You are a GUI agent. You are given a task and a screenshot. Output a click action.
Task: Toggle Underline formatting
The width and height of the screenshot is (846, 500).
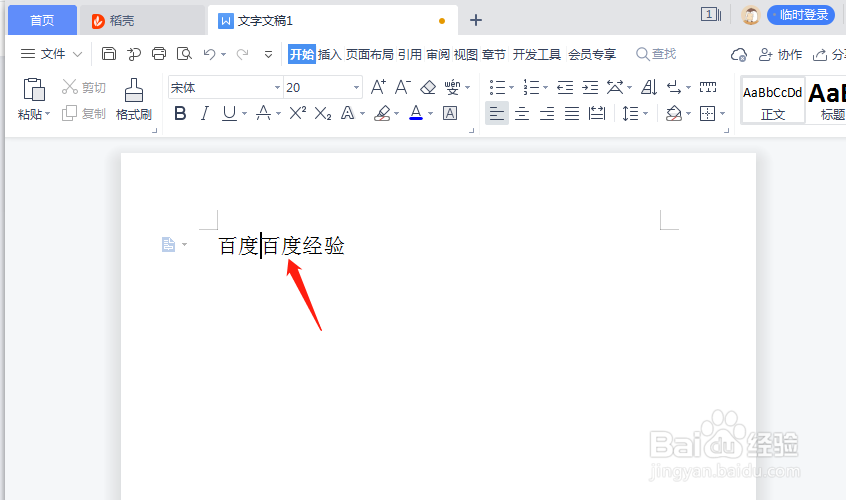click(x=229, y=113)
